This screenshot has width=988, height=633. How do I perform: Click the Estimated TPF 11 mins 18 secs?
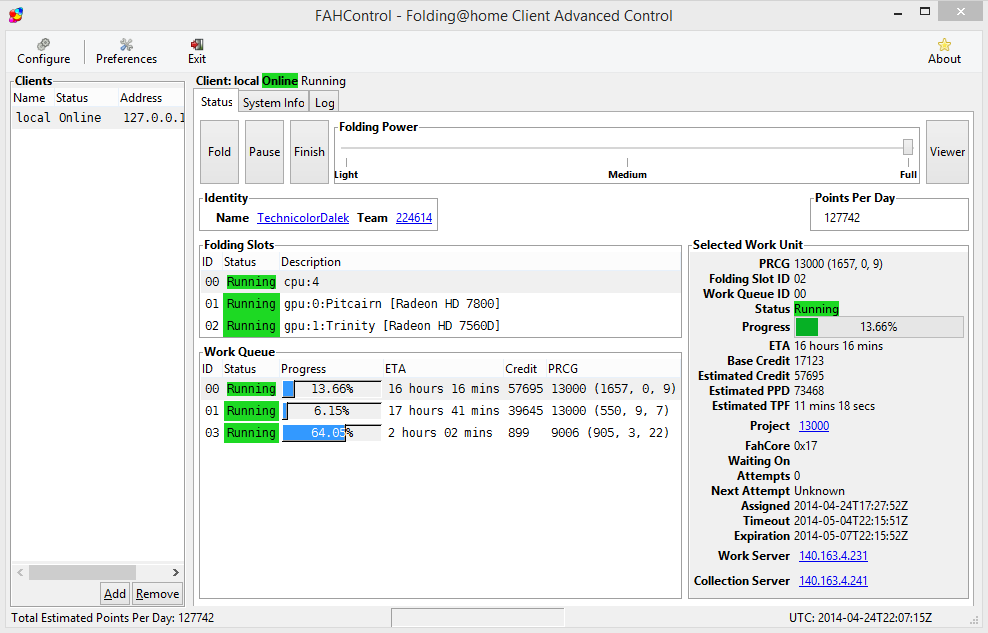(x=834, y=406)
